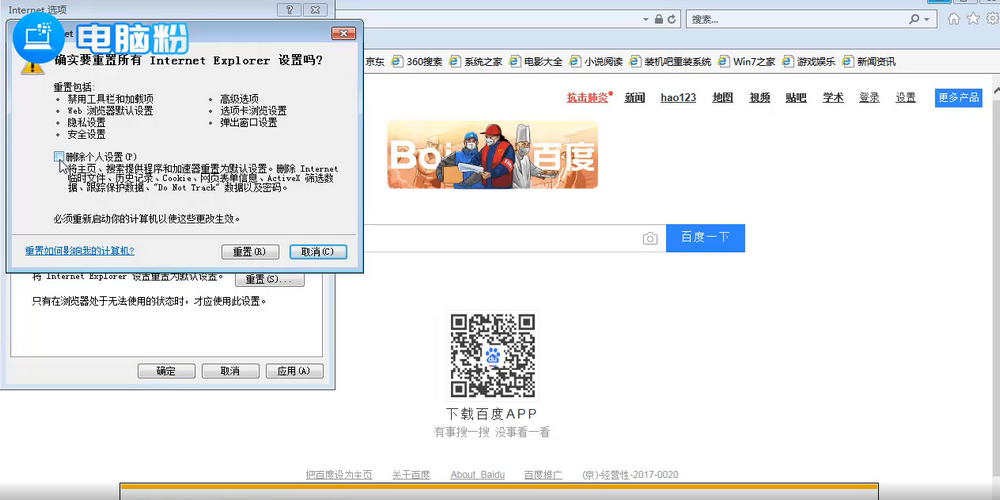Click the 把百度设为主页 footer link
The image size is (1000, 500).
point(339,474)
